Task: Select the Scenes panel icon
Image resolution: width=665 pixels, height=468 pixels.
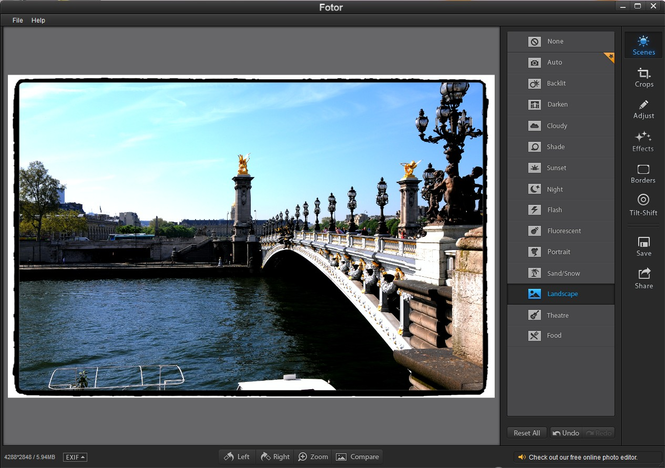Action: point(643,45)
